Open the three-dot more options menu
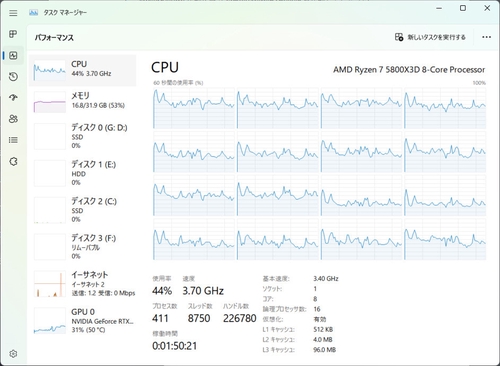 point(486,37)
